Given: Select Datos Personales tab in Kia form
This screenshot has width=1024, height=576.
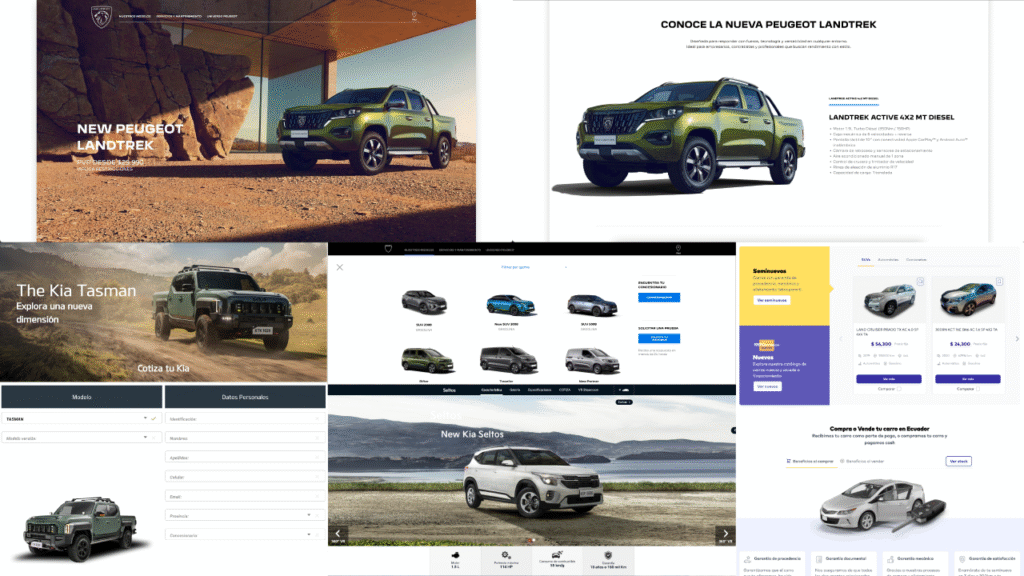Looking at the screenshot, I should coord(245,396).
